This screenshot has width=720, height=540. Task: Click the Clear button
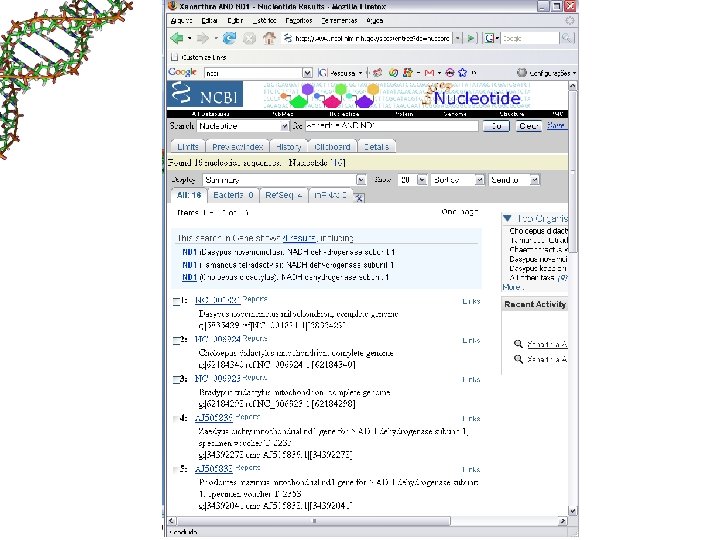[529, 126]
